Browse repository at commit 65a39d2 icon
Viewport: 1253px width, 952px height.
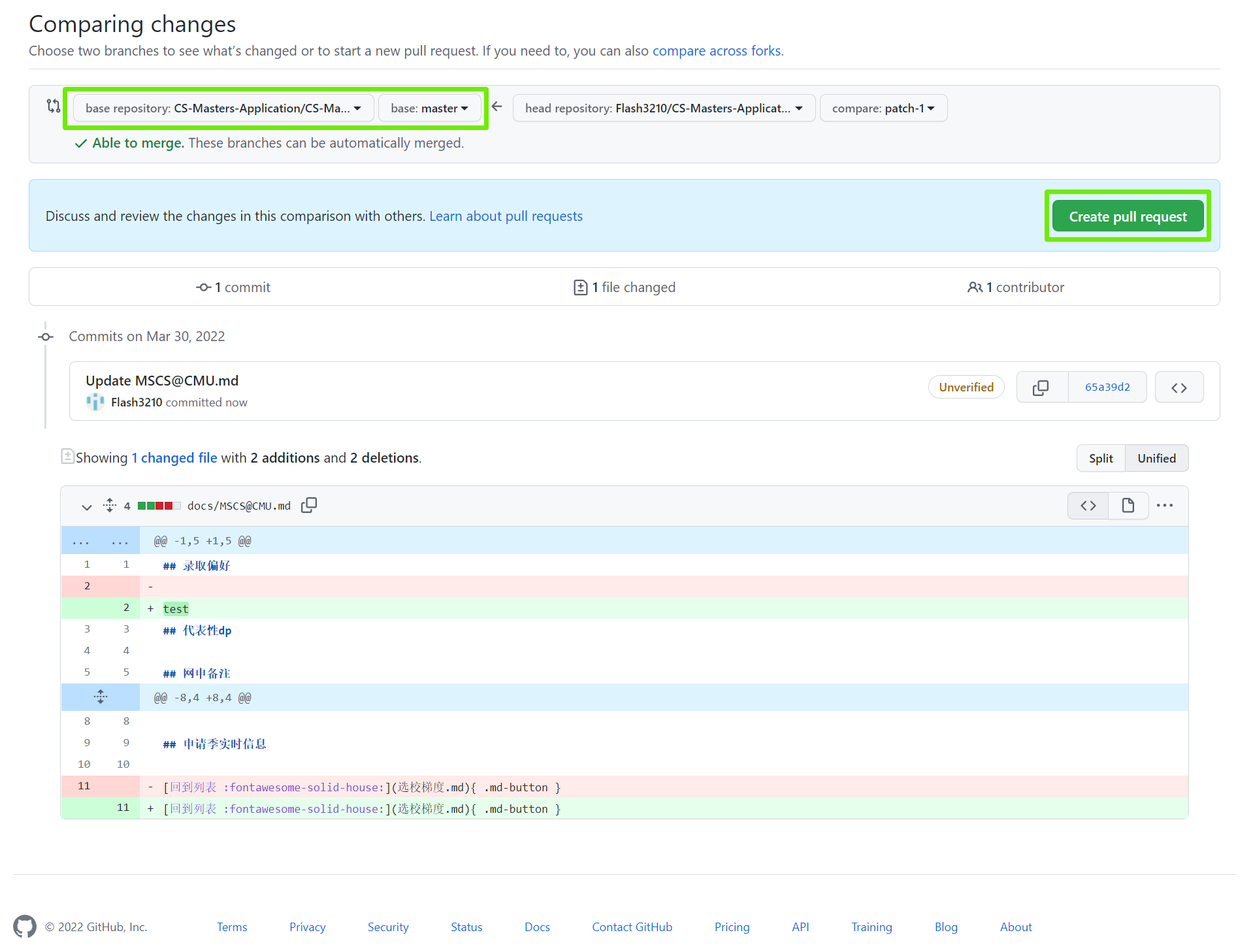[x=1179, y=387]
